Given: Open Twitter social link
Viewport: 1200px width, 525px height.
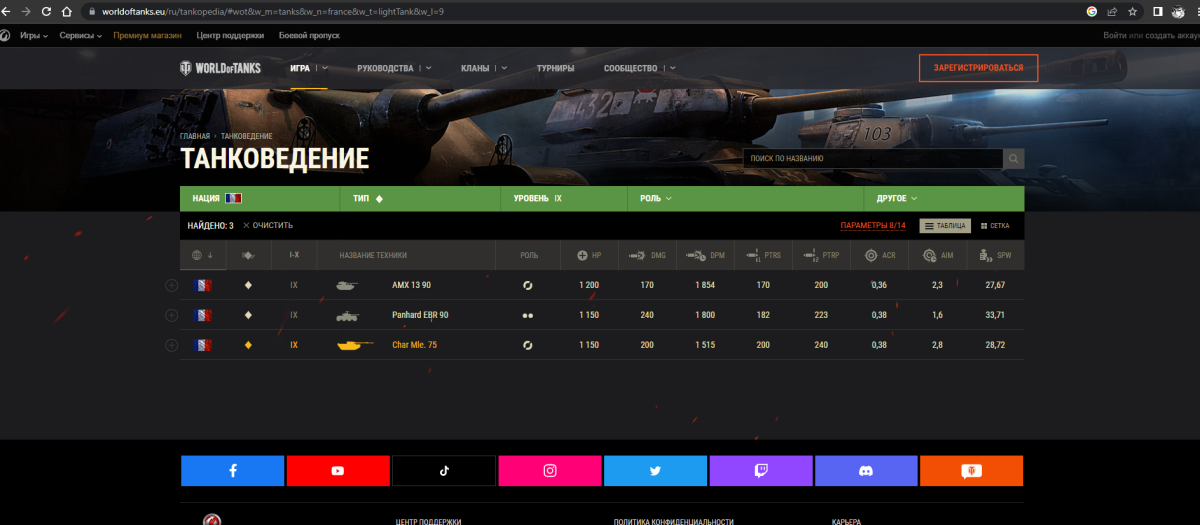Looking at the screenshot, I should (x=655, y=470).
